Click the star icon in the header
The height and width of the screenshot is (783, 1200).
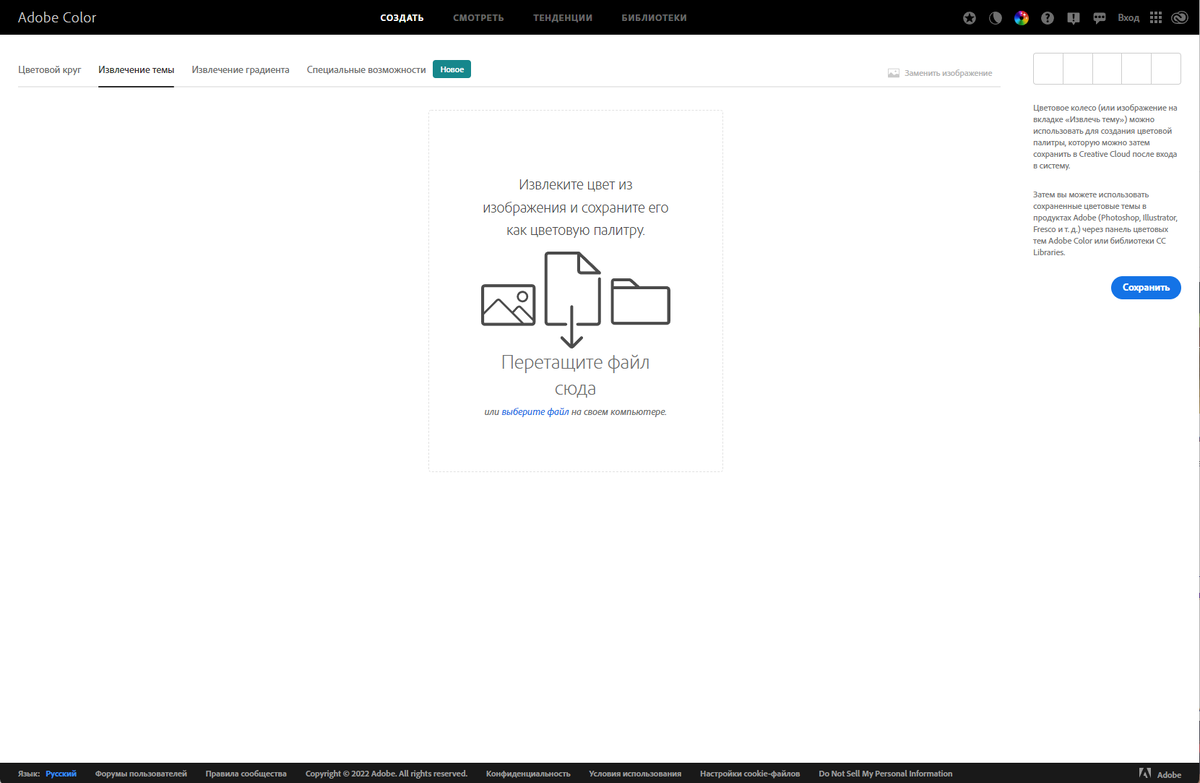point(969,18)
